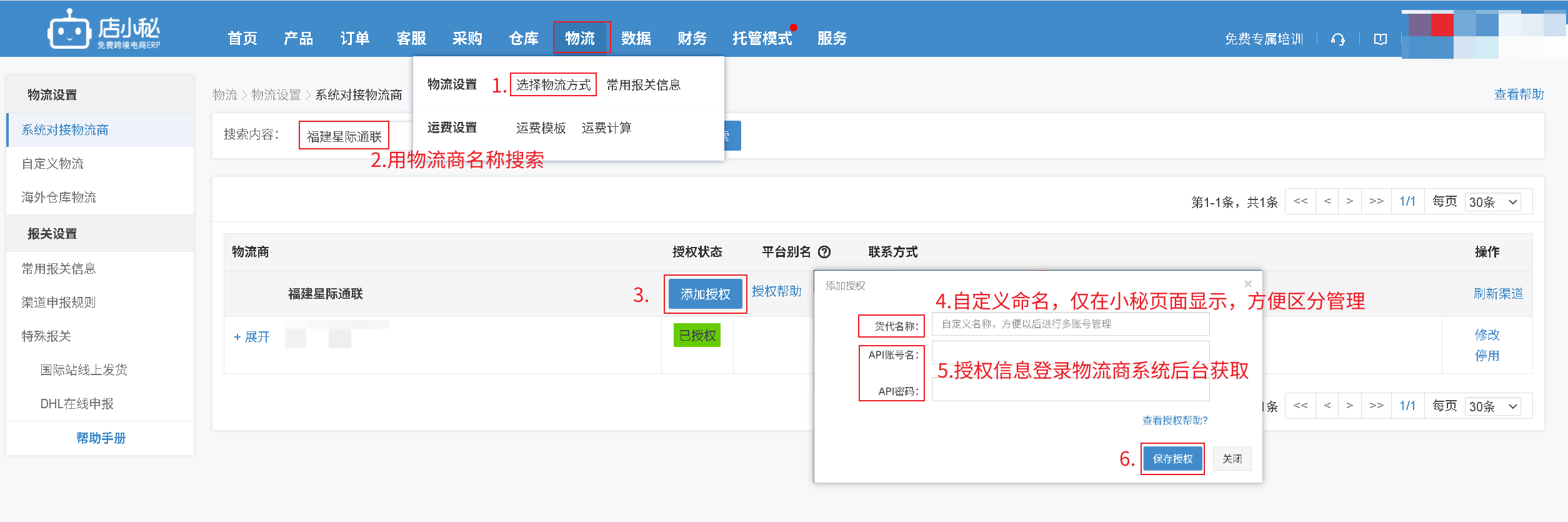Open the 物流 menu in top navigation
1568x522 pixels.
(580, 39)
